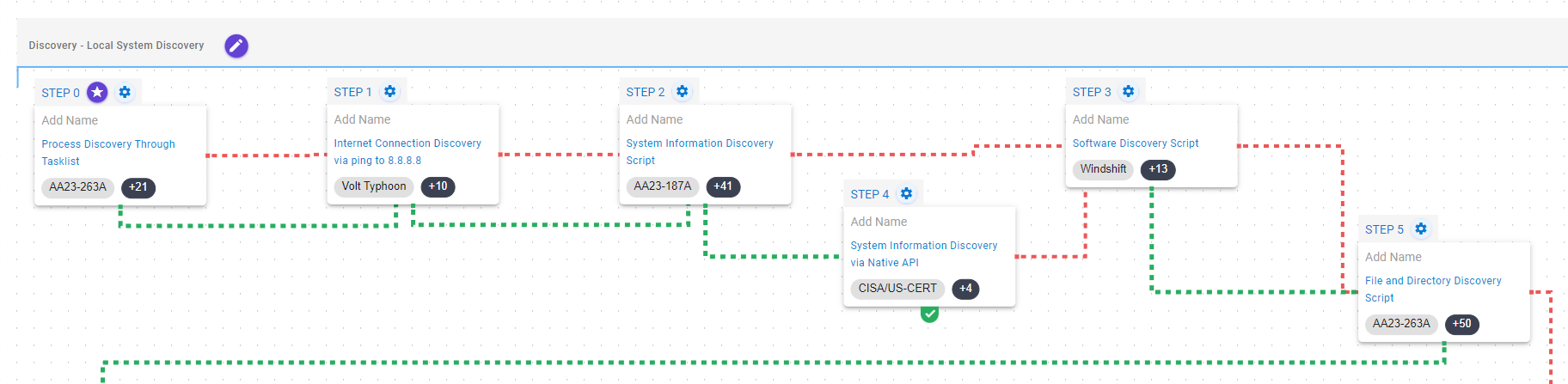The height and width of the screenshot is (384, 1568).
Task: Open Step 0 gear settings
Action: (x=126, y=92)
